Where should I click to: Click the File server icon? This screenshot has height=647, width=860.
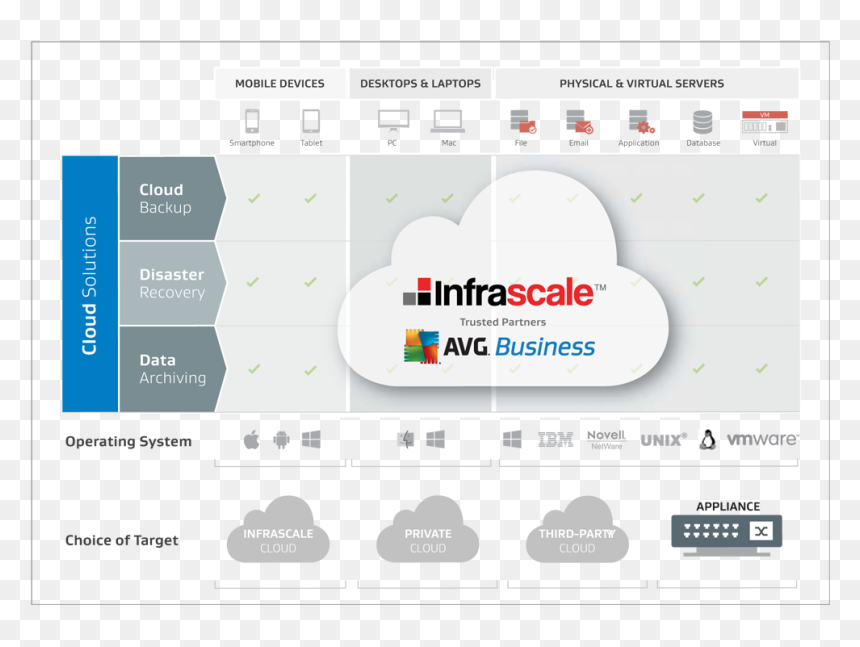(x=523, y=121)
